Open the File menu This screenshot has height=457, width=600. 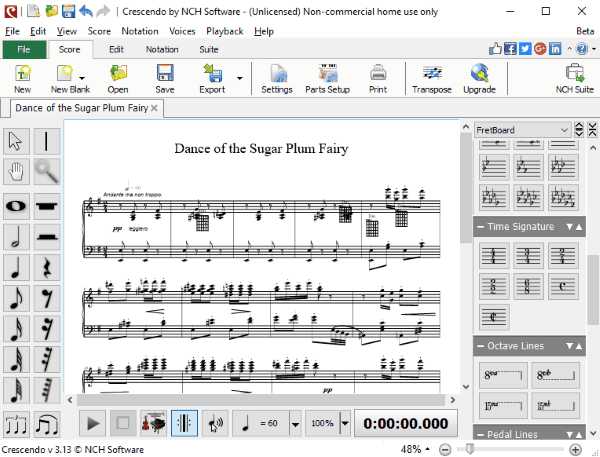pos(12,31)
